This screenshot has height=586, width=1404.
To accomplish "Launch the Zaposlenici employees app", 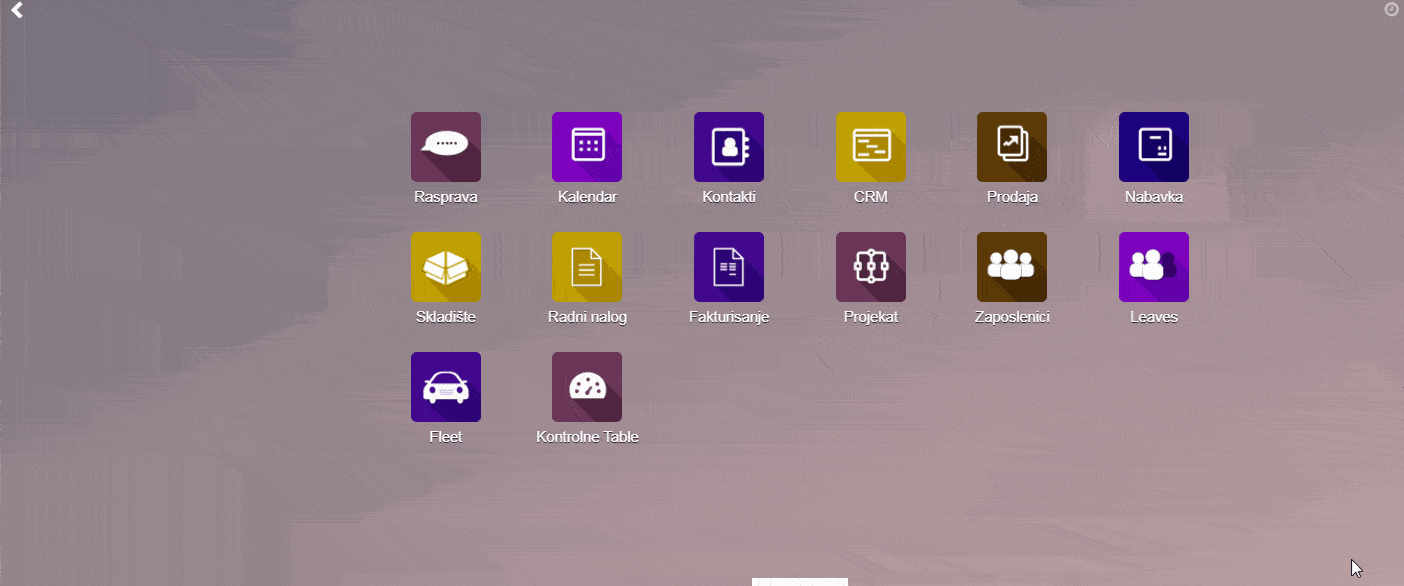I will pos(1012,267).
